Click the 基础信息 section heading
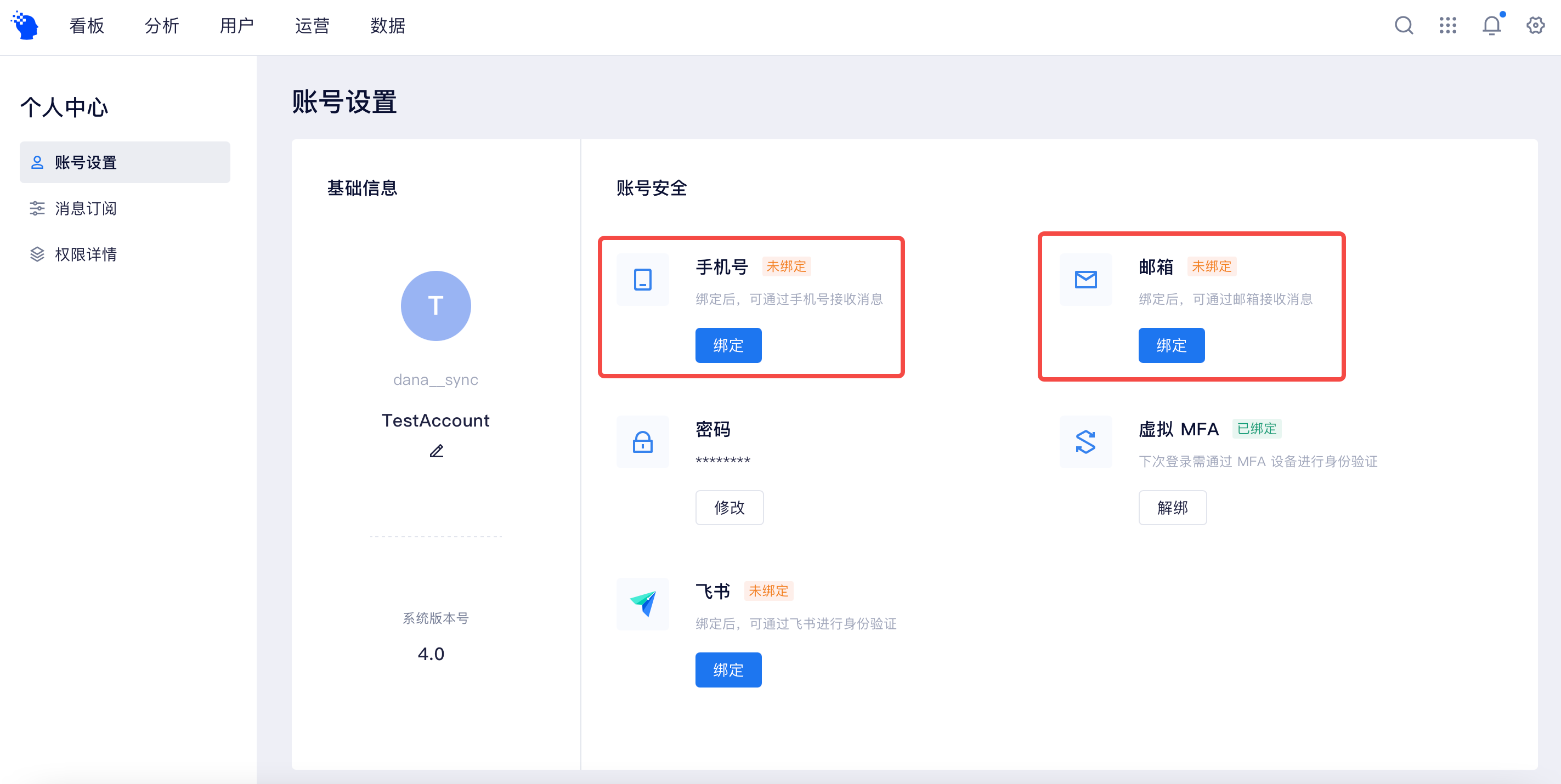Viewport: 1561px width, 784px height. [x=363, y=189]
